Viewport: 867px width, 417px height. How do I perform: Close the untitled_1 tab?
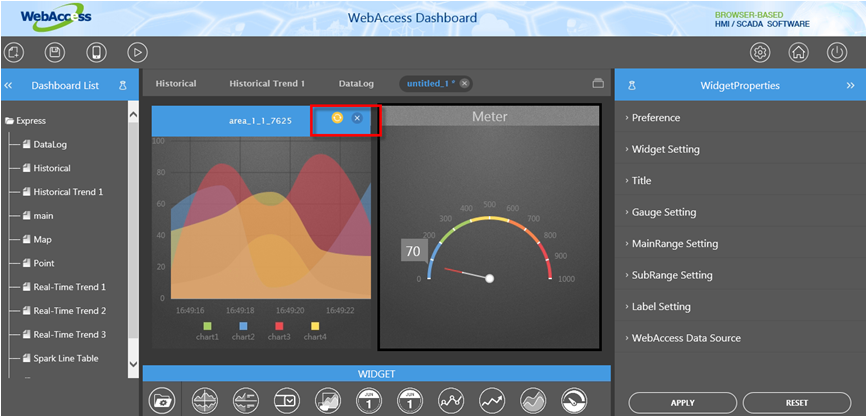(x=464, y=84)
